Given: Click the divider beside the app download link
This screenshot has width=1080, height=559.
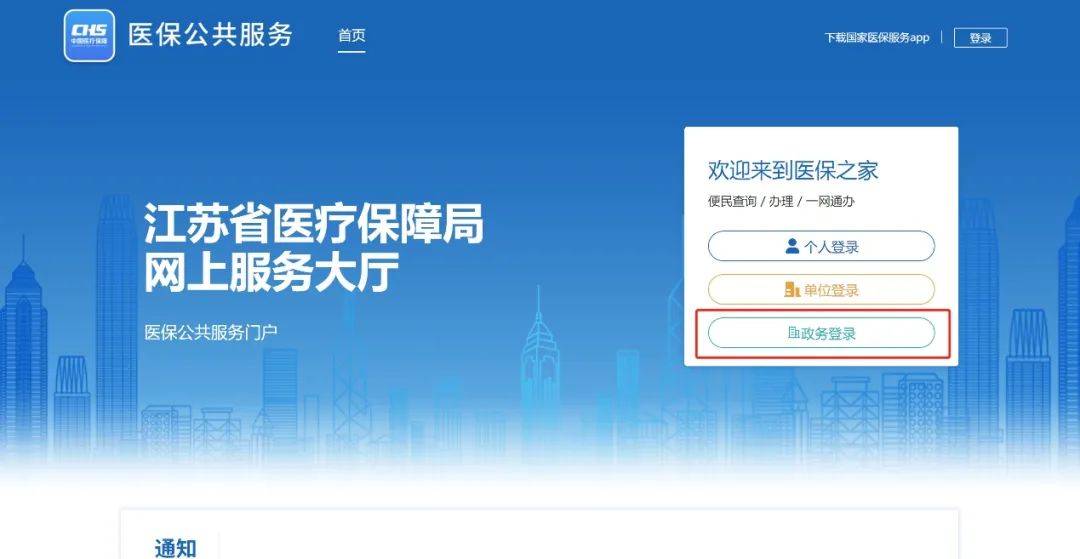Looking at the screenshot, I should (942, 38).
